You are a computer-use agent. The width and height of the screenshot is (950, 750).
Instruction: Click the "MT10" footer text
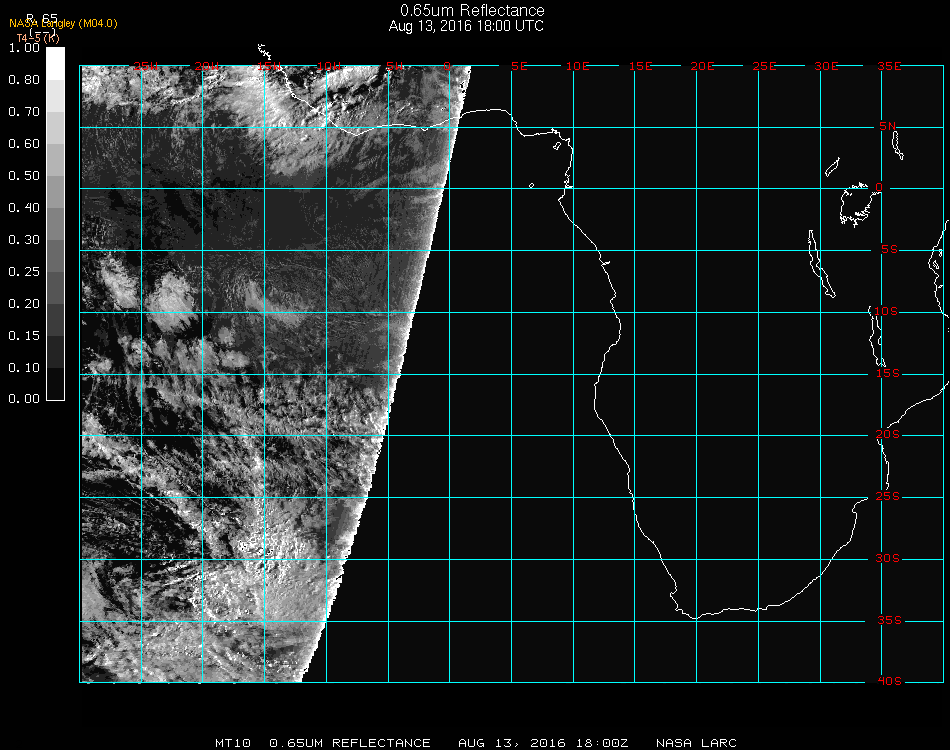233,743
